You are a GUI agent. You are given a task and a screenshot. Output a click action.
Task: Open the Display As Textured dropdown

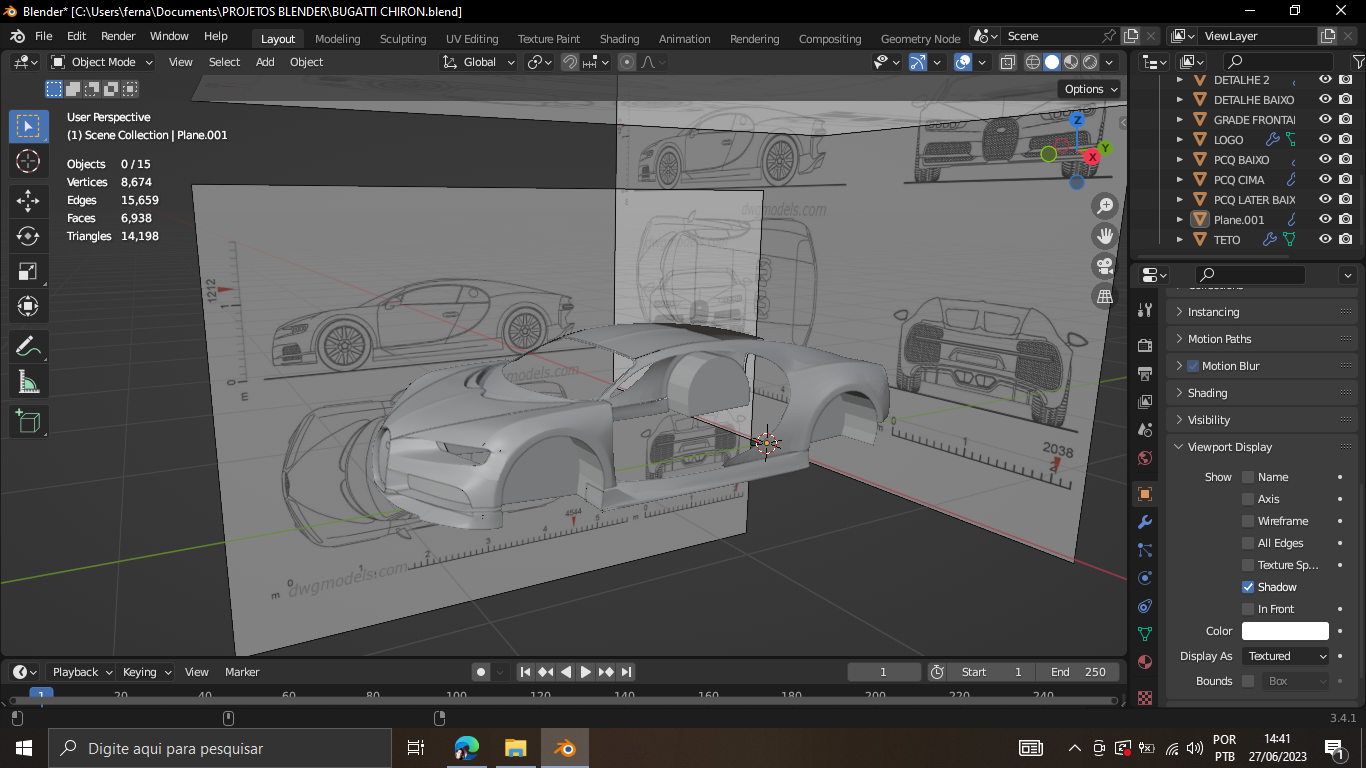[x=1287, y=656]
